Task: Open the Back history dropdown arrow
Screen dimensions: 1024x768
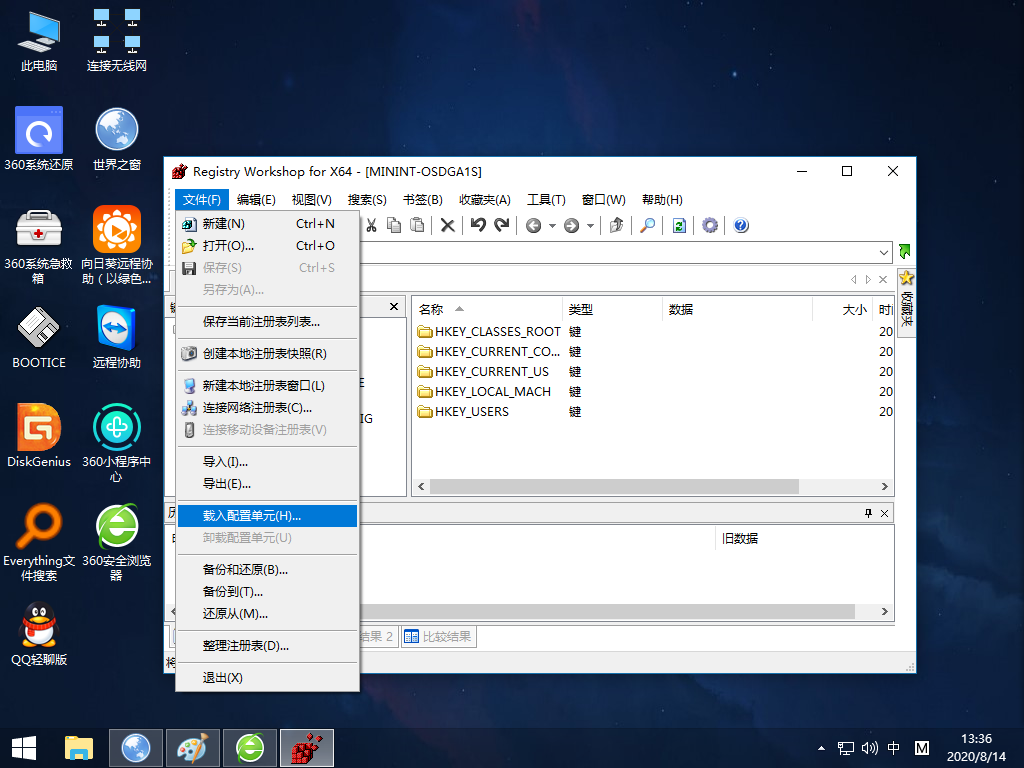Action: pos(552,226)
